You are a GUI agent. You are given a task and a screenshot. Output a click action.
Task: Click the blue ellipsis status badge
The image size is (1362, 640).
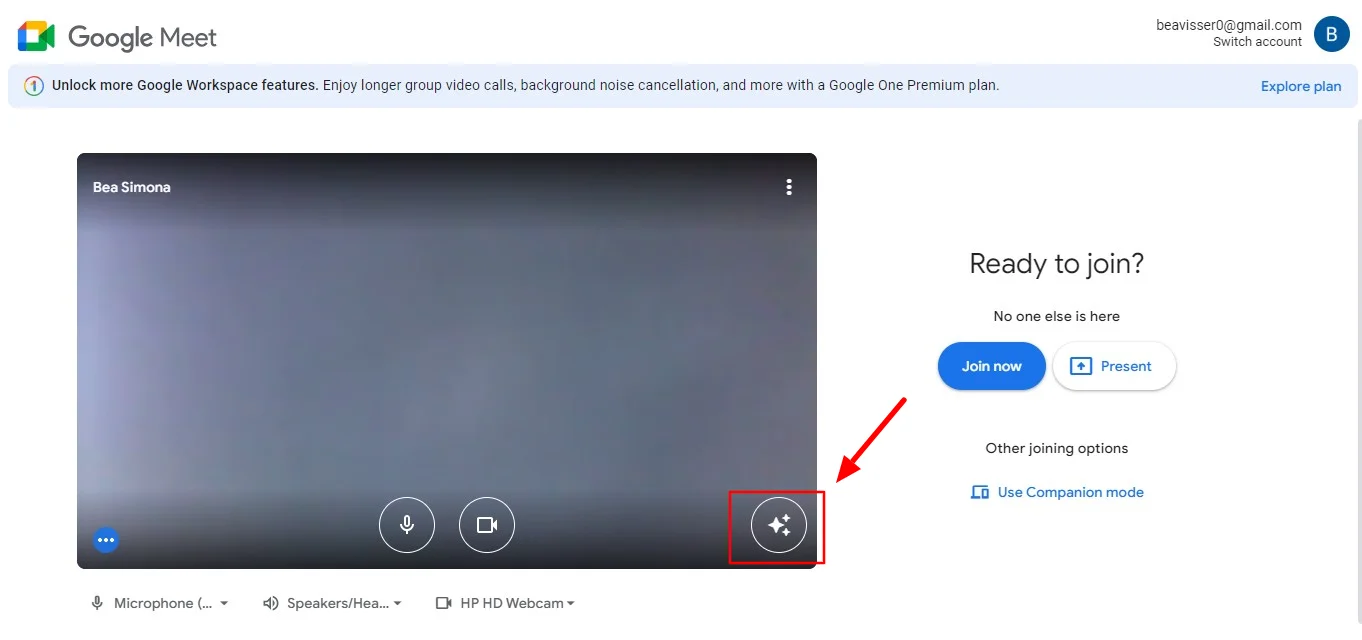tap(106, 540)
